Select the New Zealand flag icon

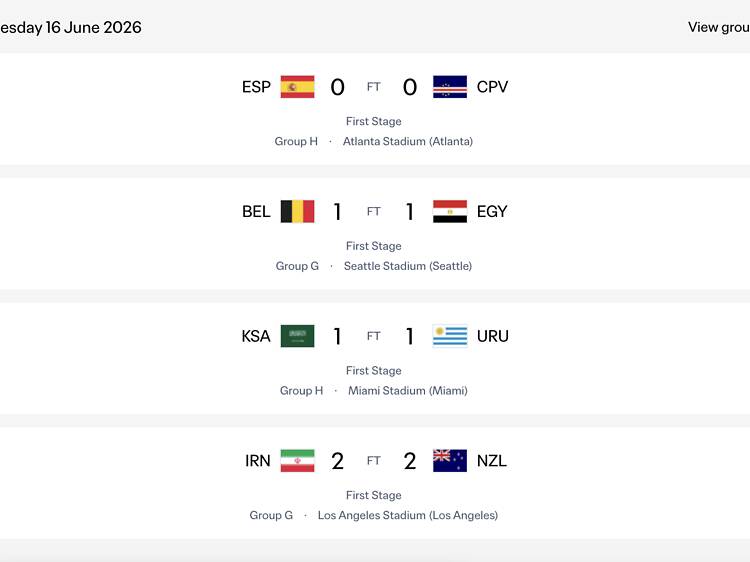450,461
